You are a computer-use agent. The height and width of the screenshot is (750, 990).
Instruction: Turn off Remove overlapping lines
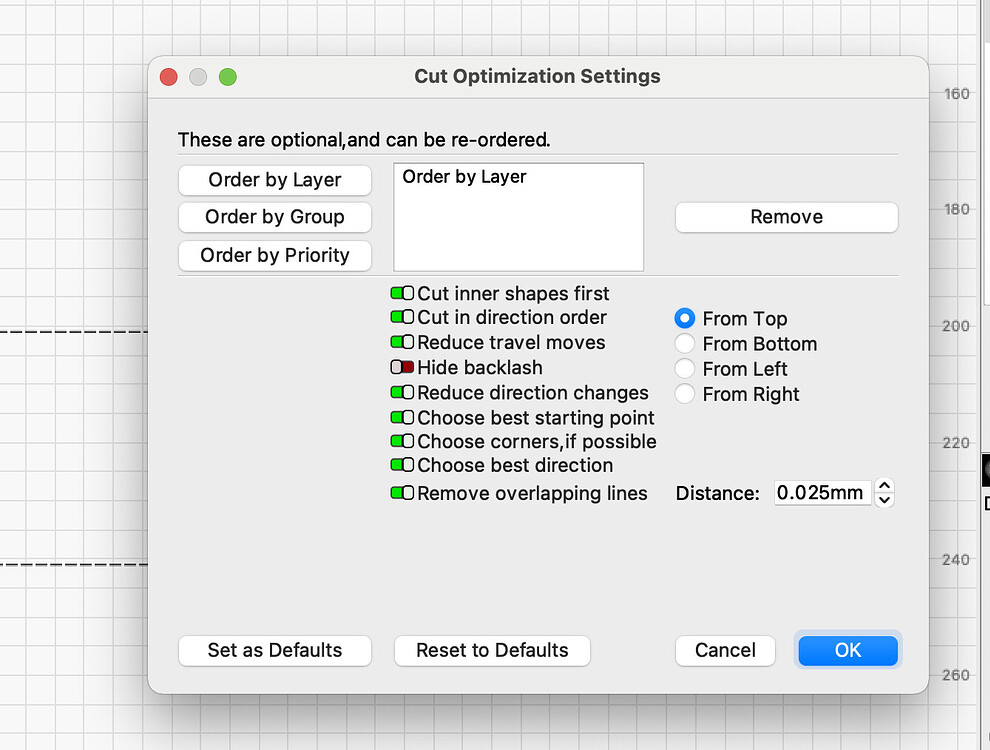(x=401, y=492)
